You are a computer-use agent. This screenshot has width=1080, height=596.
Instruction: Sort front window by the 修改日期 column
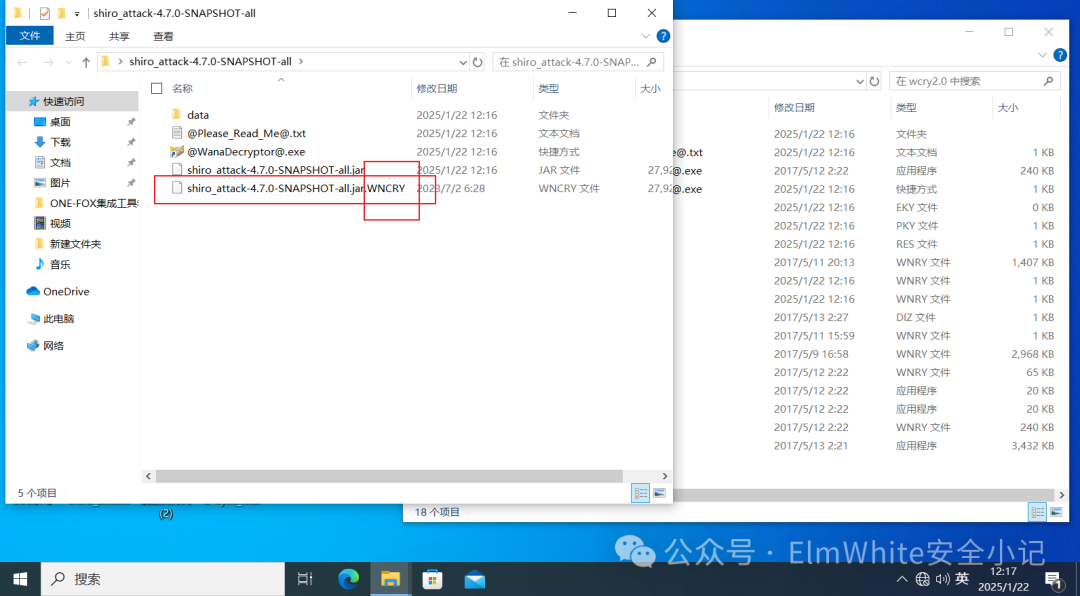437,88
